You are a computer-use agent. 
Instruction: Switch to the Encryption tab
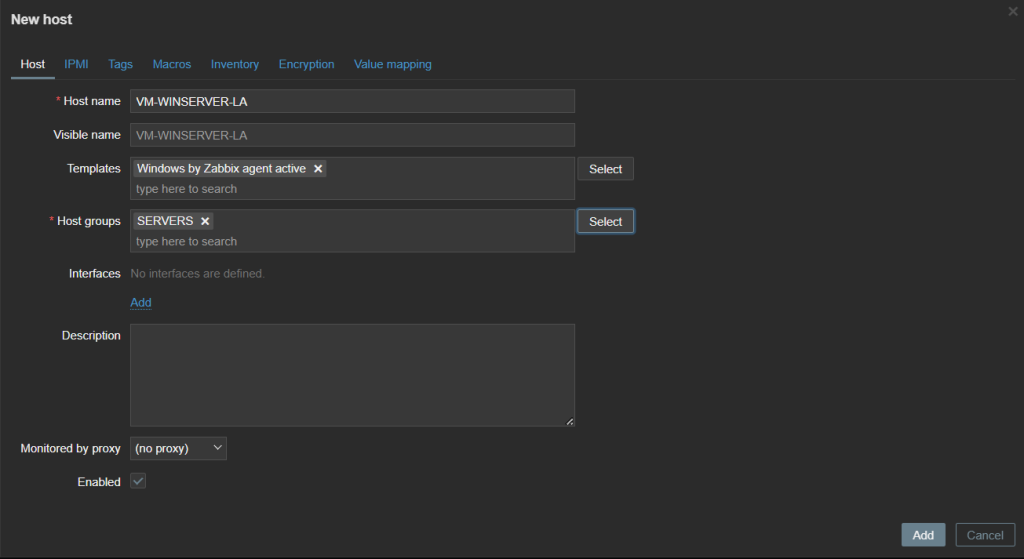point(306,64)
